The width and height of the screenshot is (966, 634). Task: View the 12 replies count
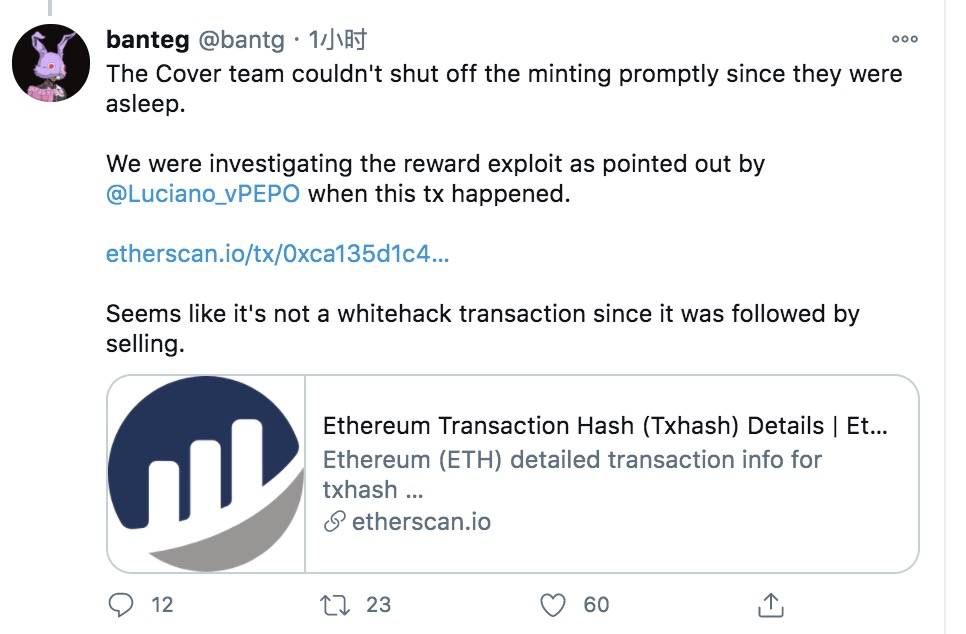(162, 605)
